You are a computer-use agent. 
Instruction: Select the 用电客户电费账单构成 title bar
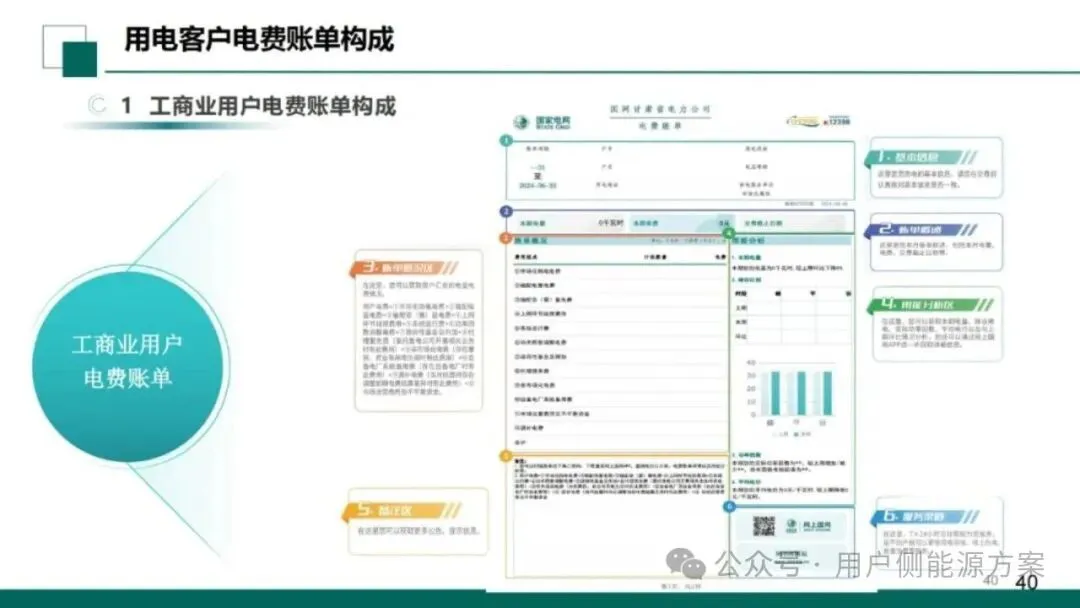click(260, 40)
